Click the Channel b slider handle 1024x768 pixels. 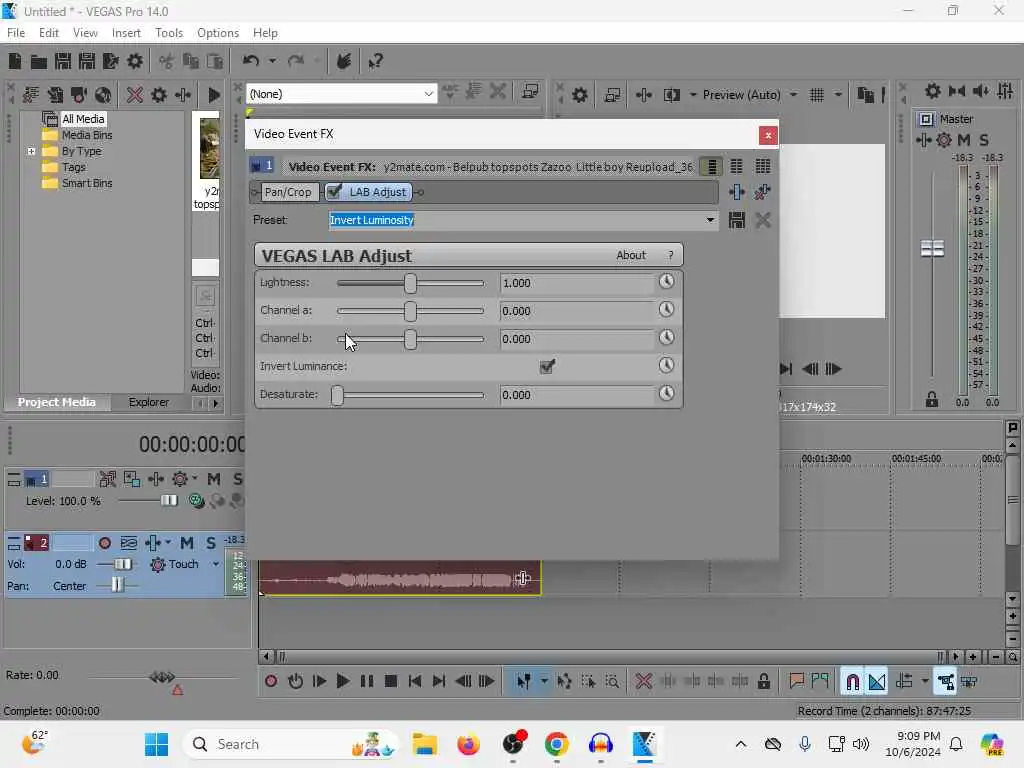click(410, 339)
